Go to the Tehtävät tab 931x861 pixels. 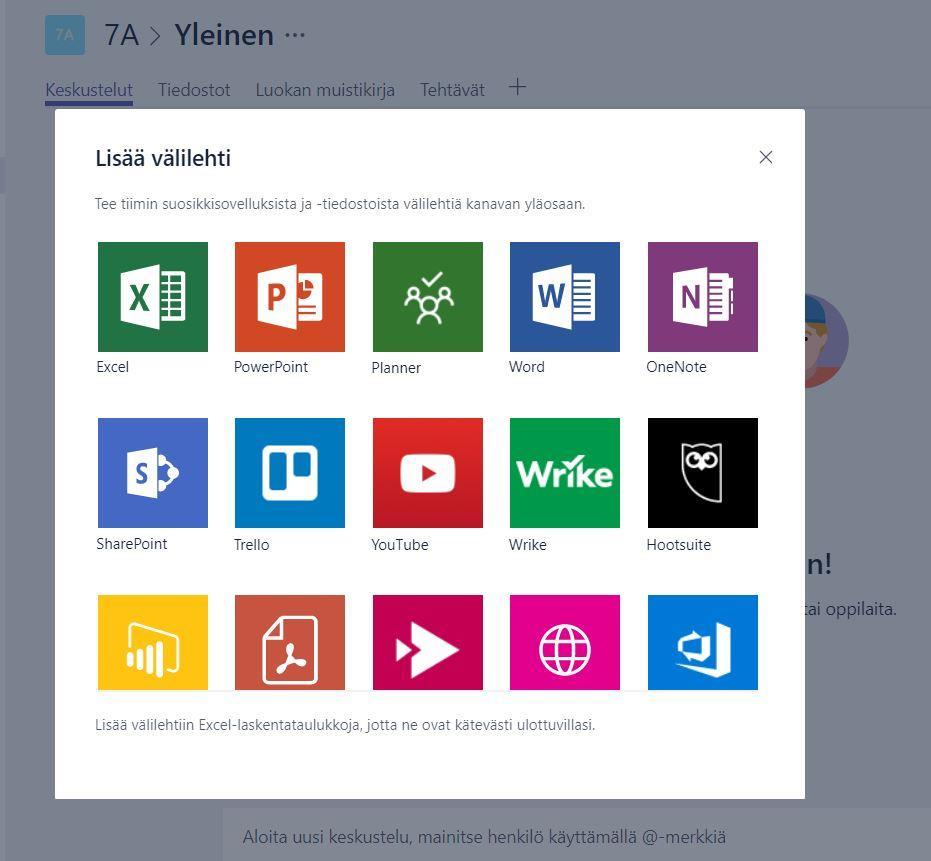coord(452,90)
